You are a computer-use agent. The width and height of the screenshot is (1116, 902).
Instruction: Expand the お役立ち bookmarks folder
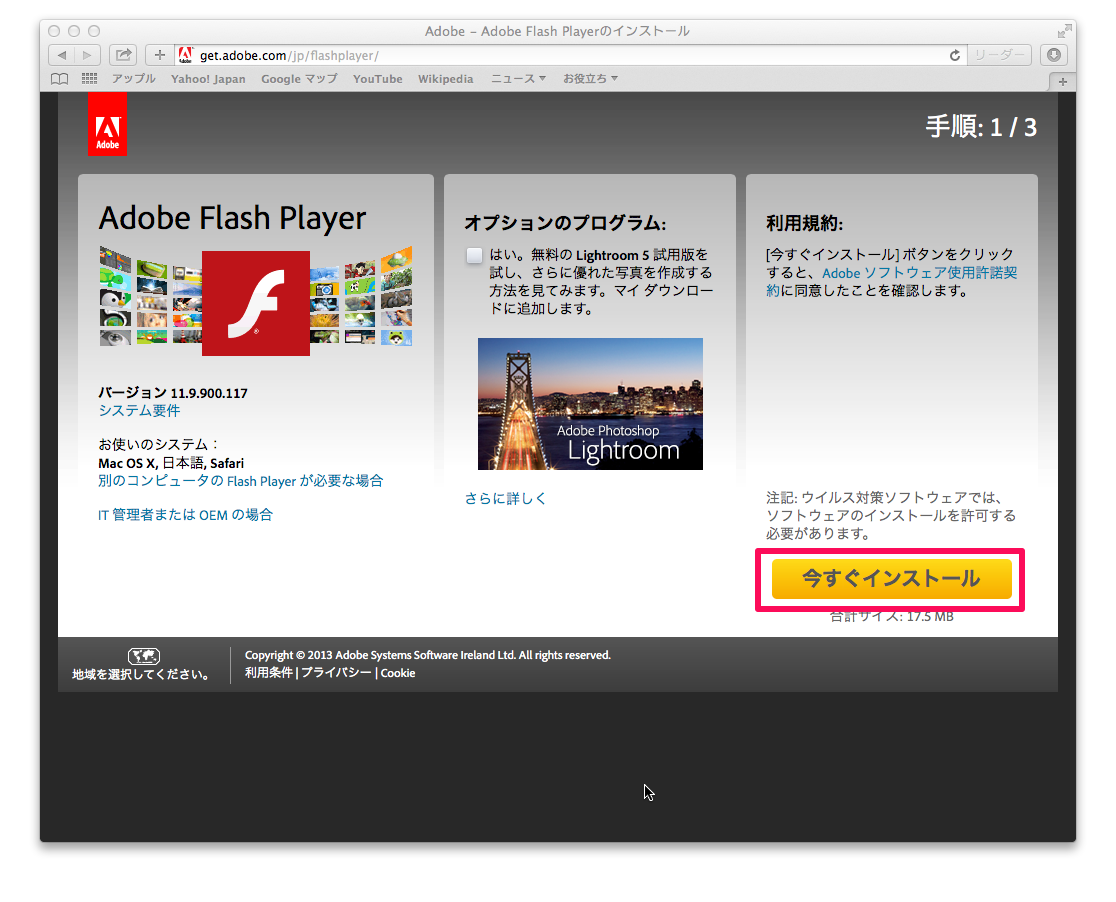[x=590, y=79]
